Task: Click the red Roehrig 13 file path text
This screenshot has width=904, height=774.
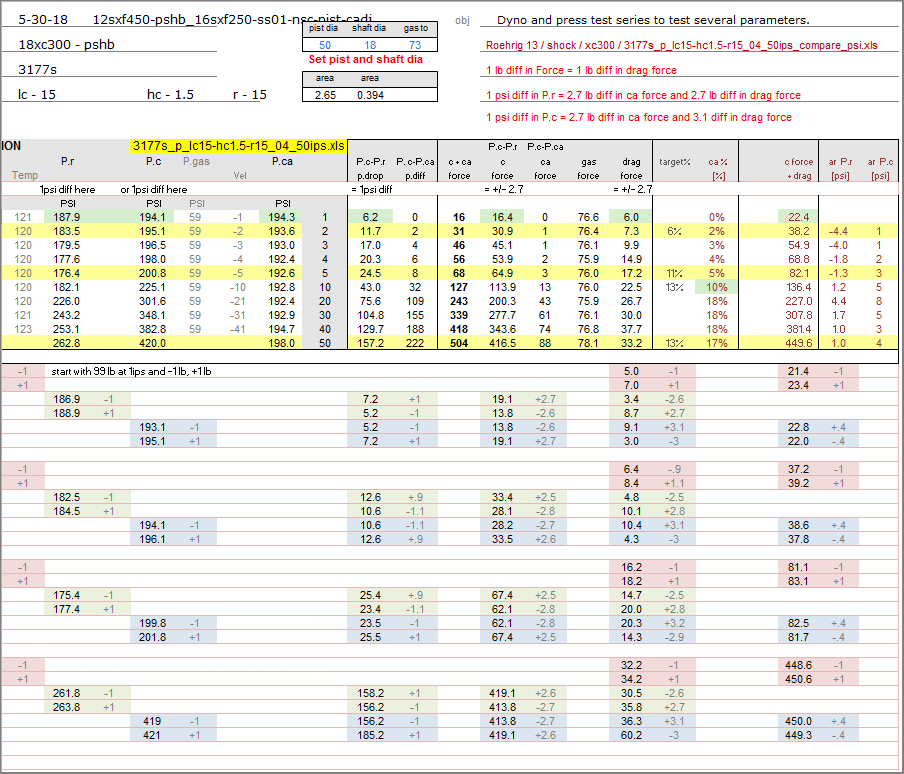Action: 681,45
